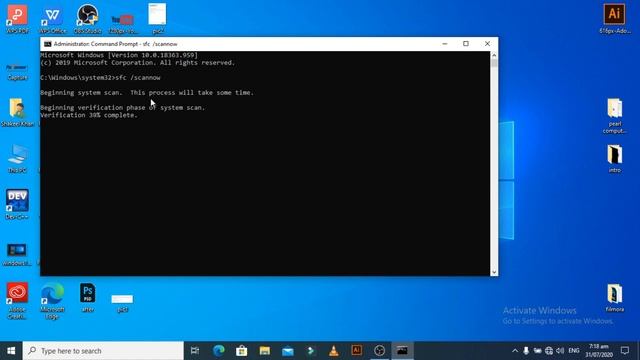Show hidden system tray icons
640x360 pixels.
point(515,351)
